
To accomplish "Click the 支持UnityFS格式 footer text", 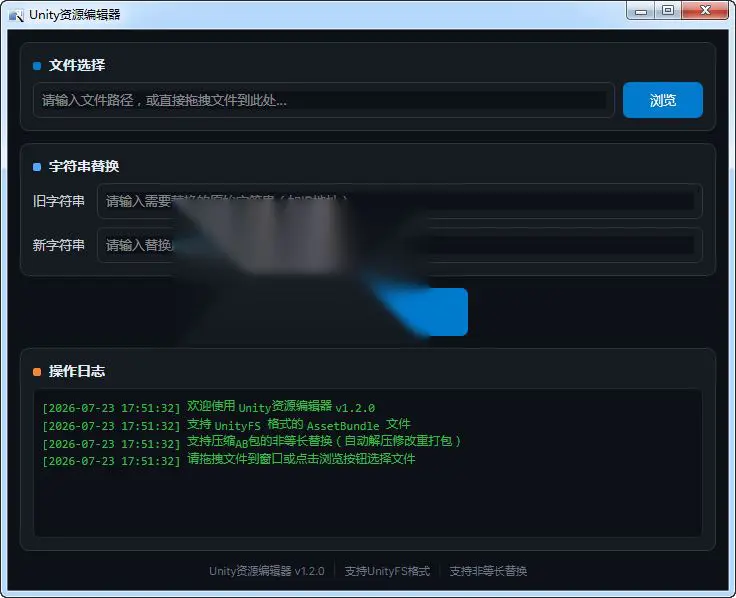I will click(x=387, y=571).
